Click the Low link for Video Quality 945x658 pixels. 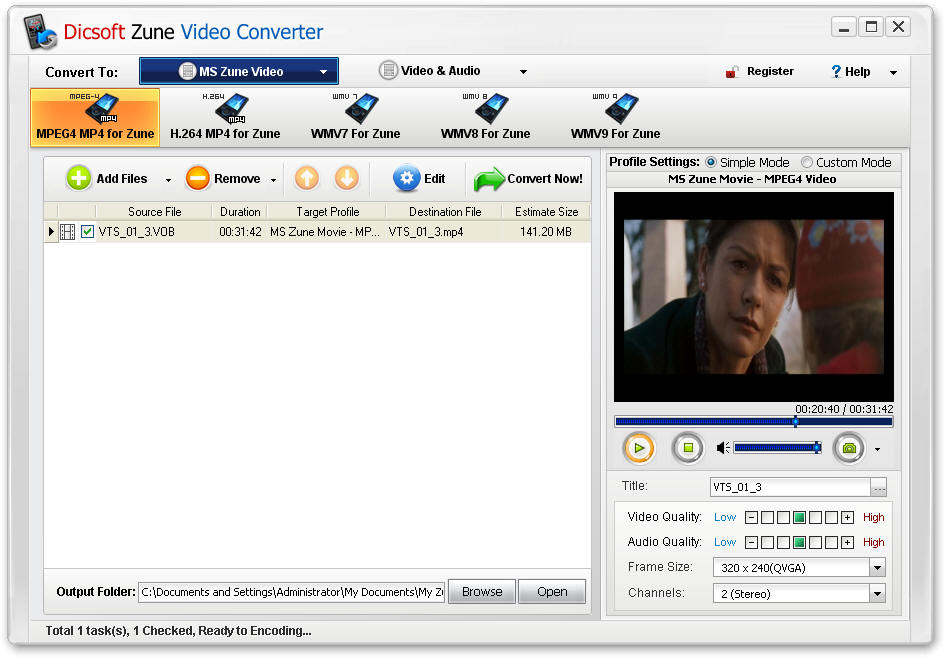click(x=725, y=518)
